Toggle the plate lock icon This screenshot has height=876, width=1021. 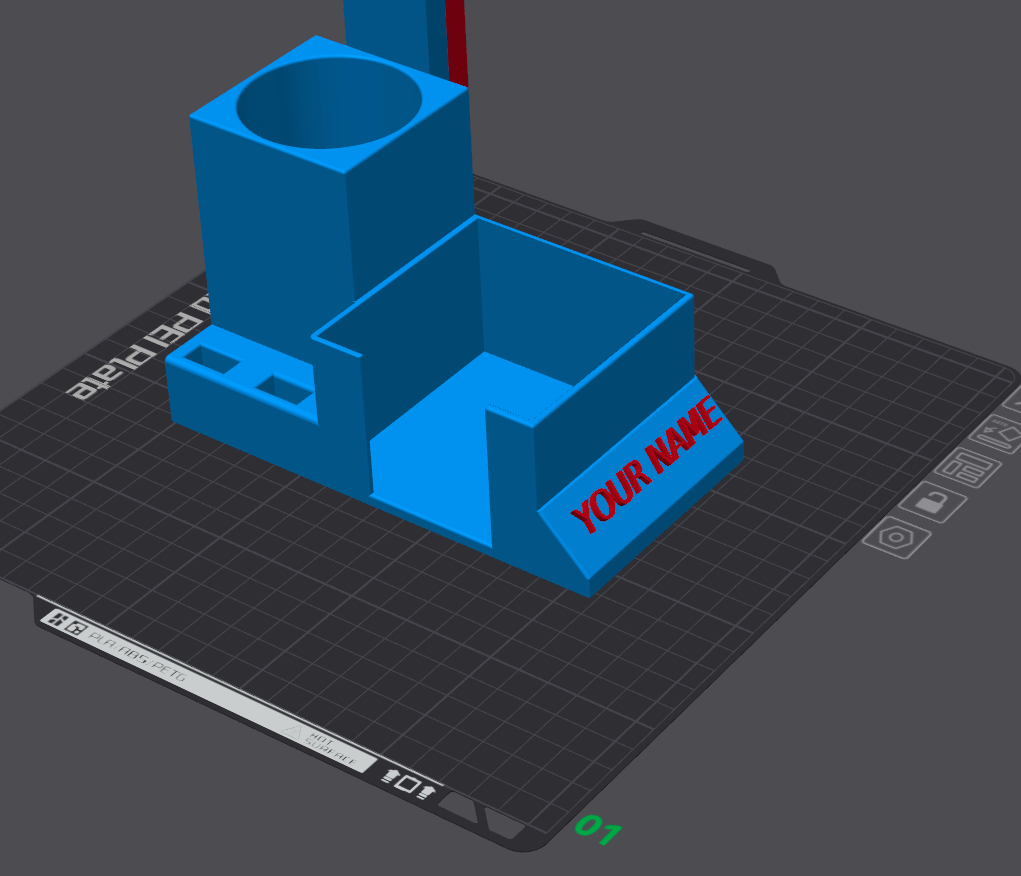tap(932, 502)
